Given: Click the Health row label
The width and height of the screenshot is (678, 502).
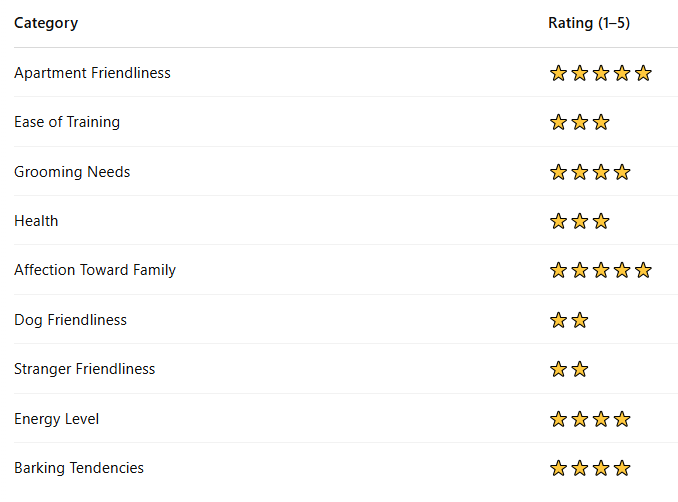Looking at the screenshot, I should 36,221.
